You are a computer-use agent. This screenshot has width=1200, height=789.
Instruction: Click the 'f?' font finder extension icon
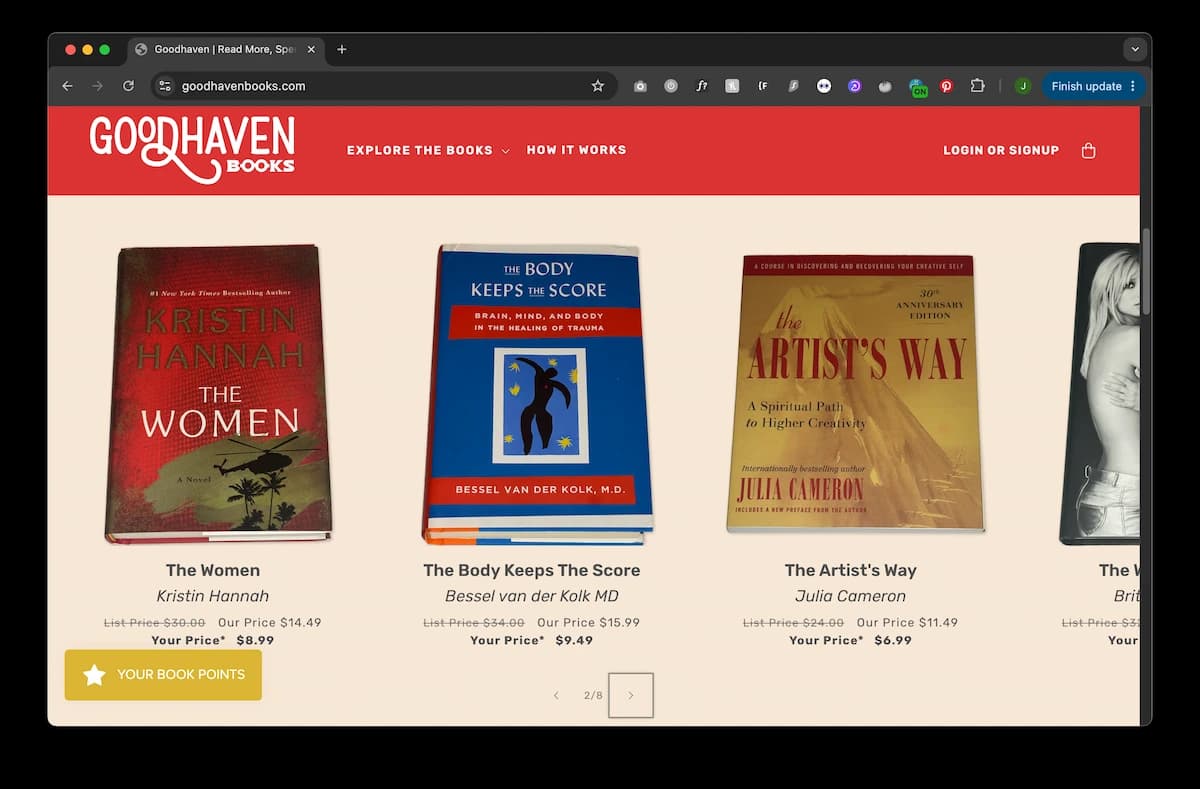pyautogui.click(x=702, y=86)
